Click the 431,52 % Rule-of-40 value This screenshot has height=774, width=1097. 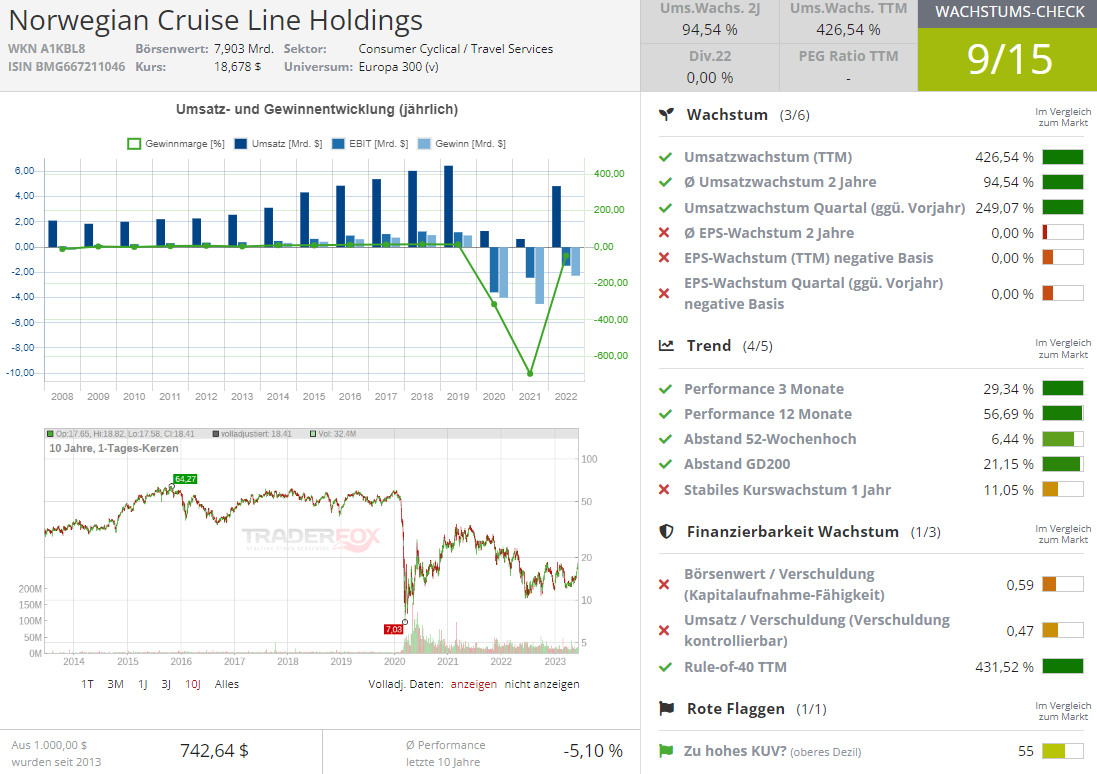click(1004, 668)
